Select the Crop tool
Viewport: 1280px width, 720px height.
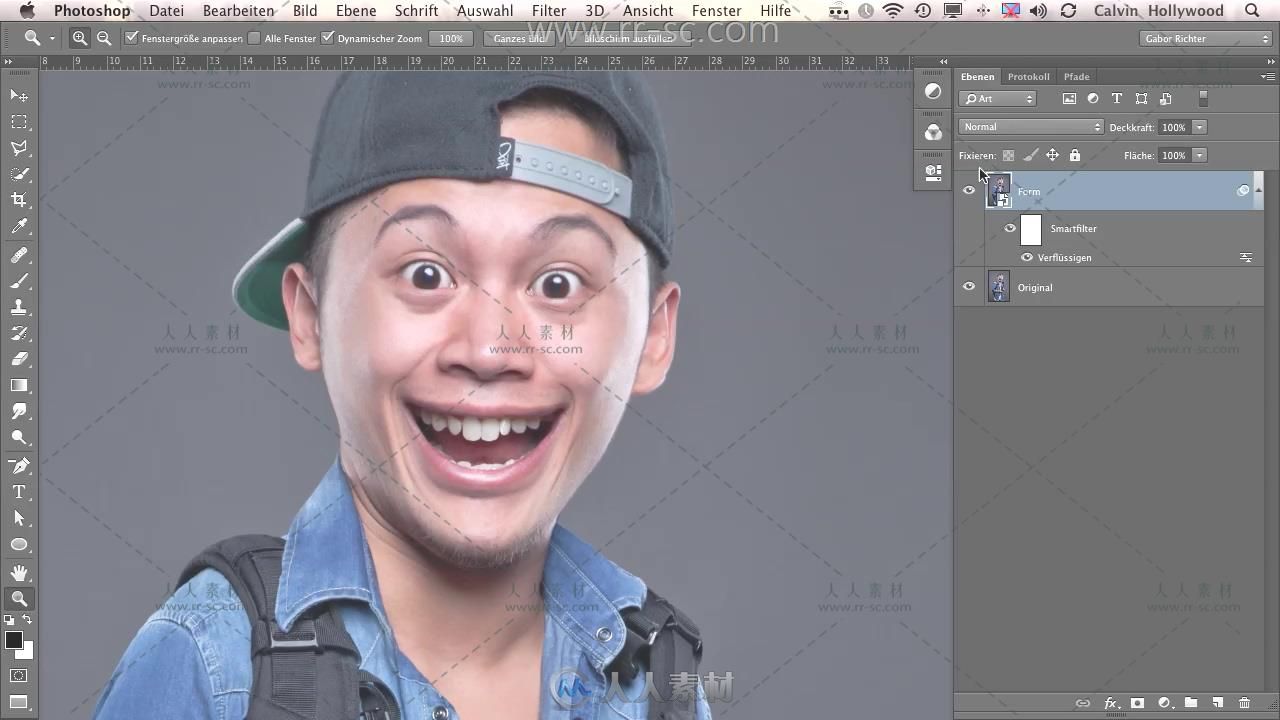[19, 200]
